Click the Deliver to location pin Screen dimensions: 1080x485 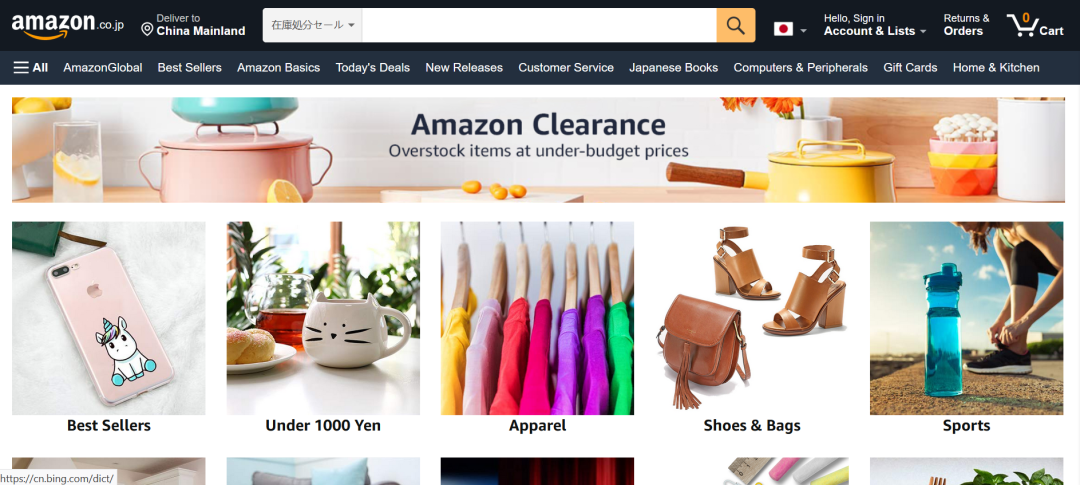pyautogui.click(x=147, y=29)
